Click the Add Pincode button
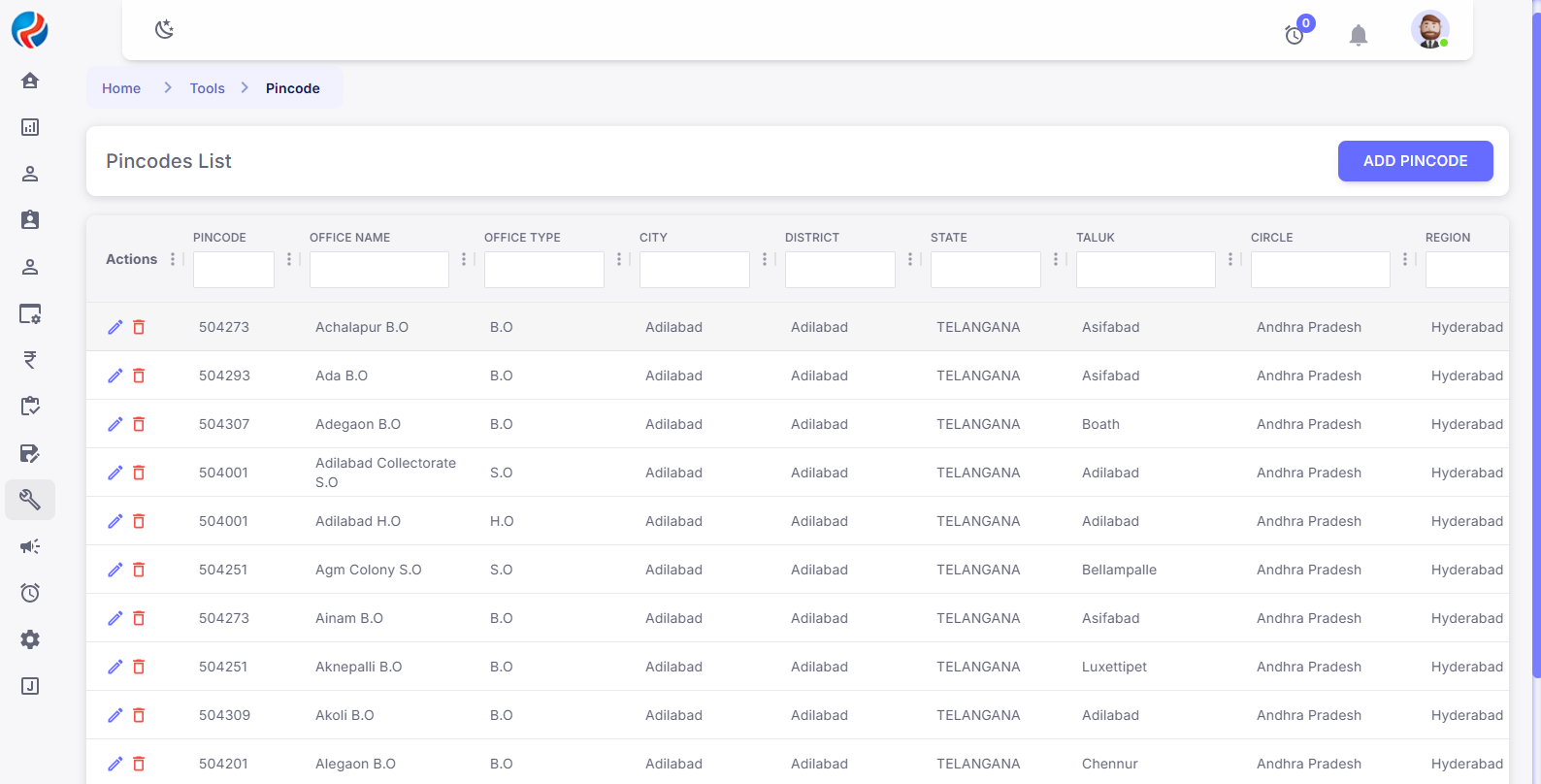The width and height of the screenshot is (1541, 784). [1415, 161]
